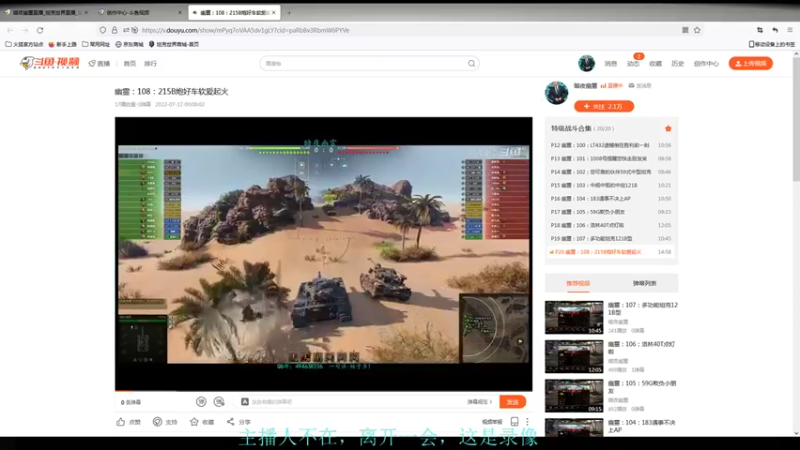Click the 支持 support icon

pos(158,422)
